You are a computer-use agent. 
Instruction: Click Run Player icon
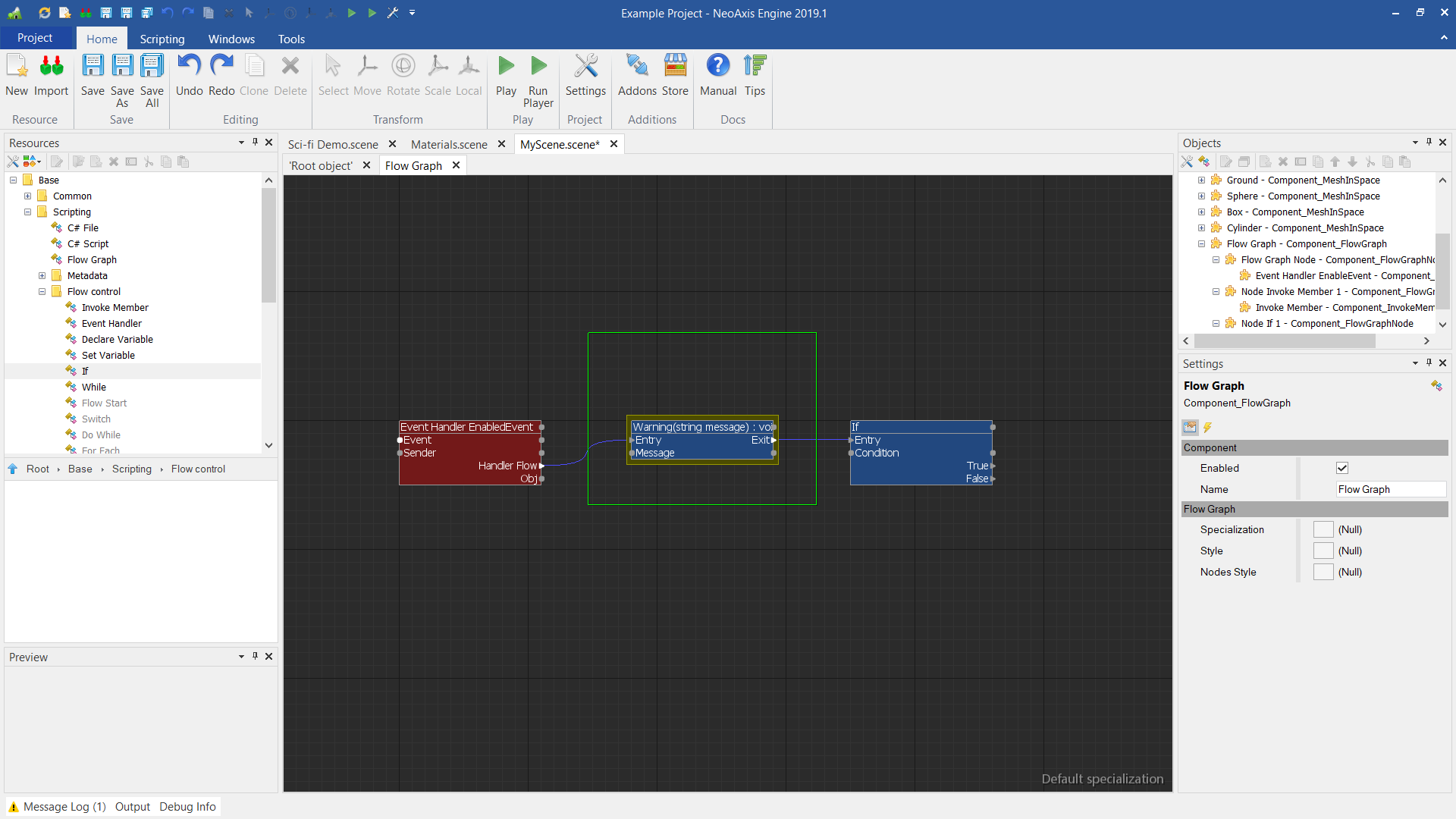538,74
